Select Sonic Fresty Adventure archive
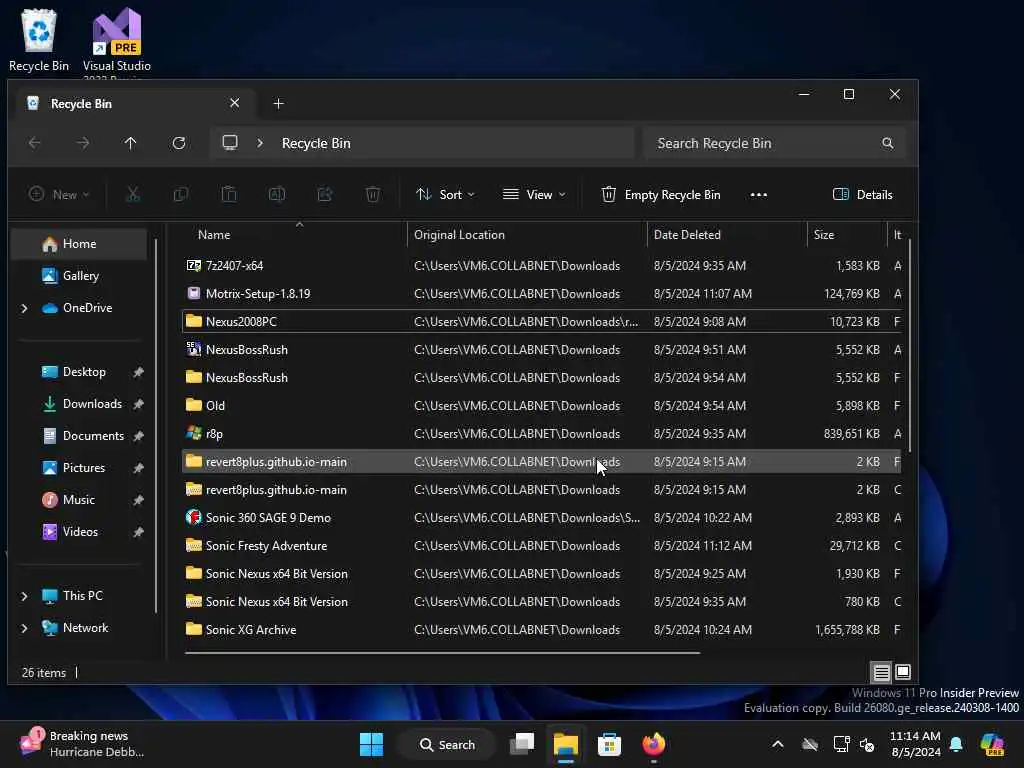The height and width of the screenshot is (768, 1024). click(541, 546)
